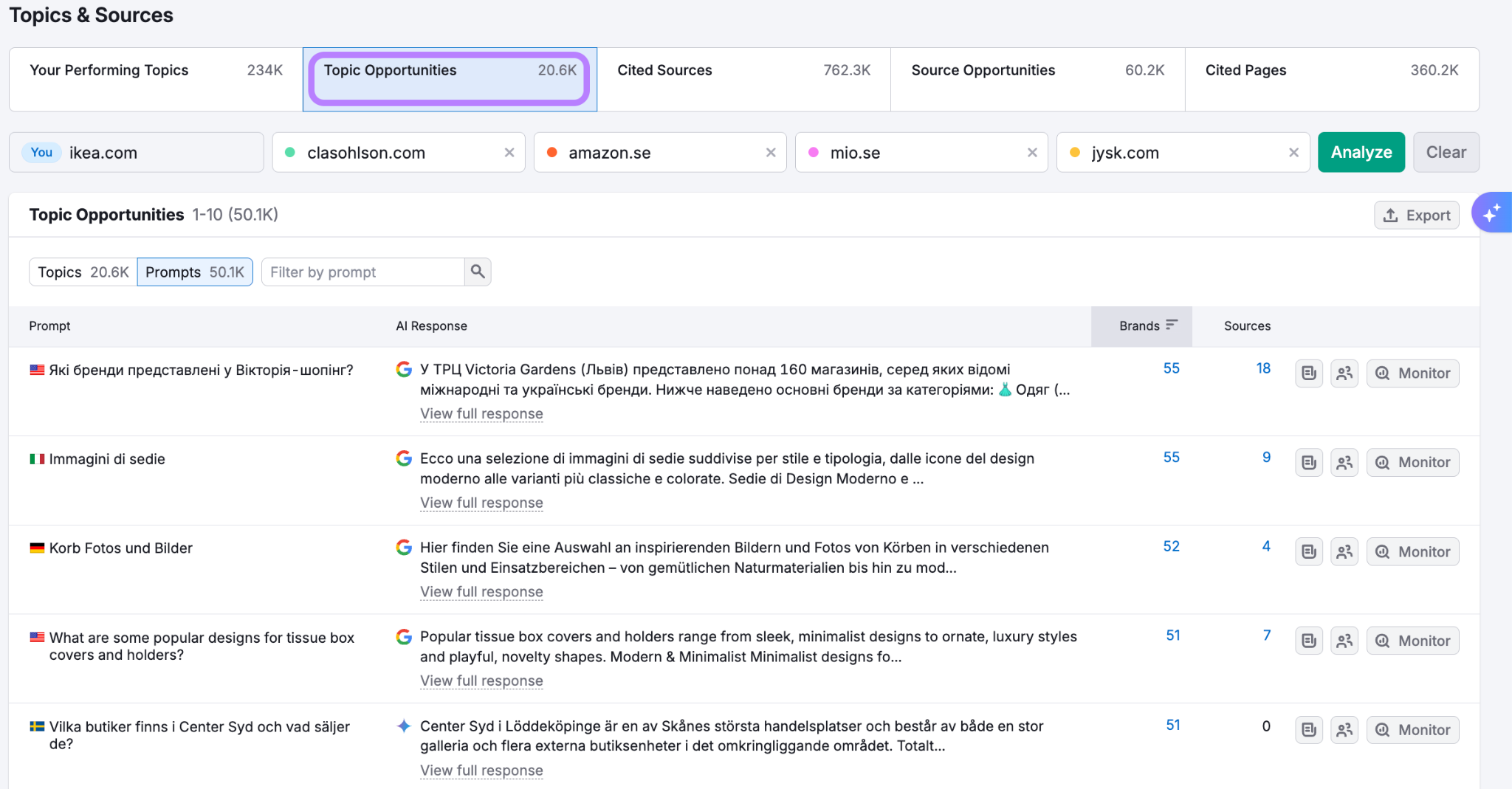Remove mio.se competitor with its X
Screen dimensions: 1512x789
coord(1032,153)
